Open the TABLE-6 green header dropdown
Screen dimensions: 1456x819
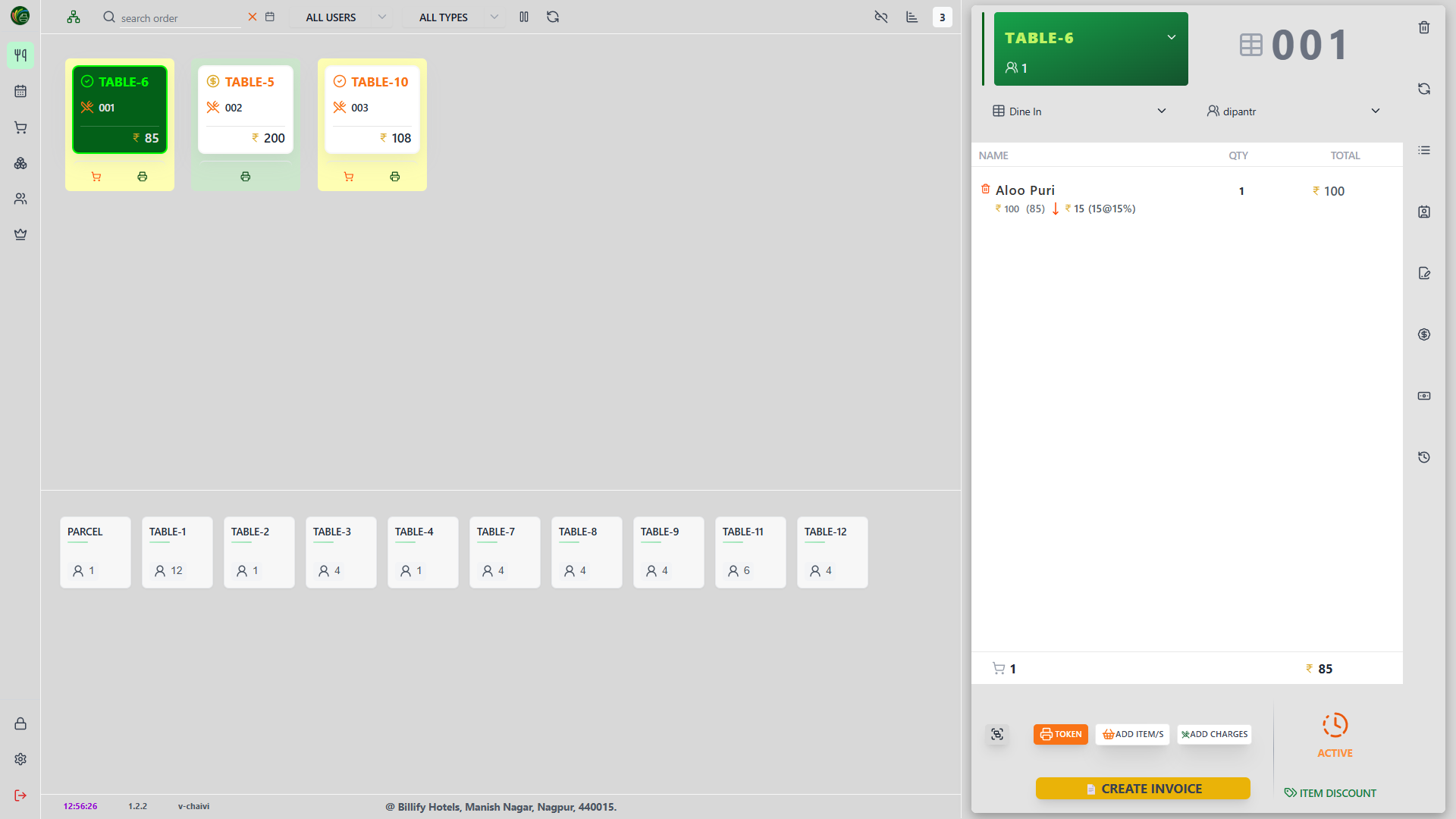(x=1170, y=38)
